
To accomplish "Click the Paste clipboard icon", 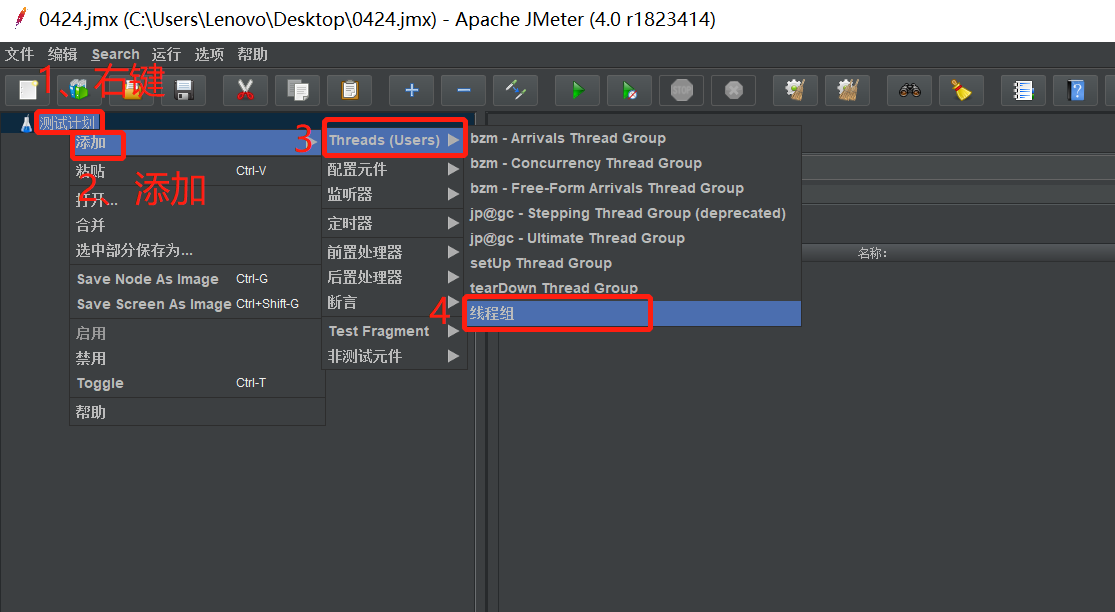I will pyautogui.click(x=349, y=90).
